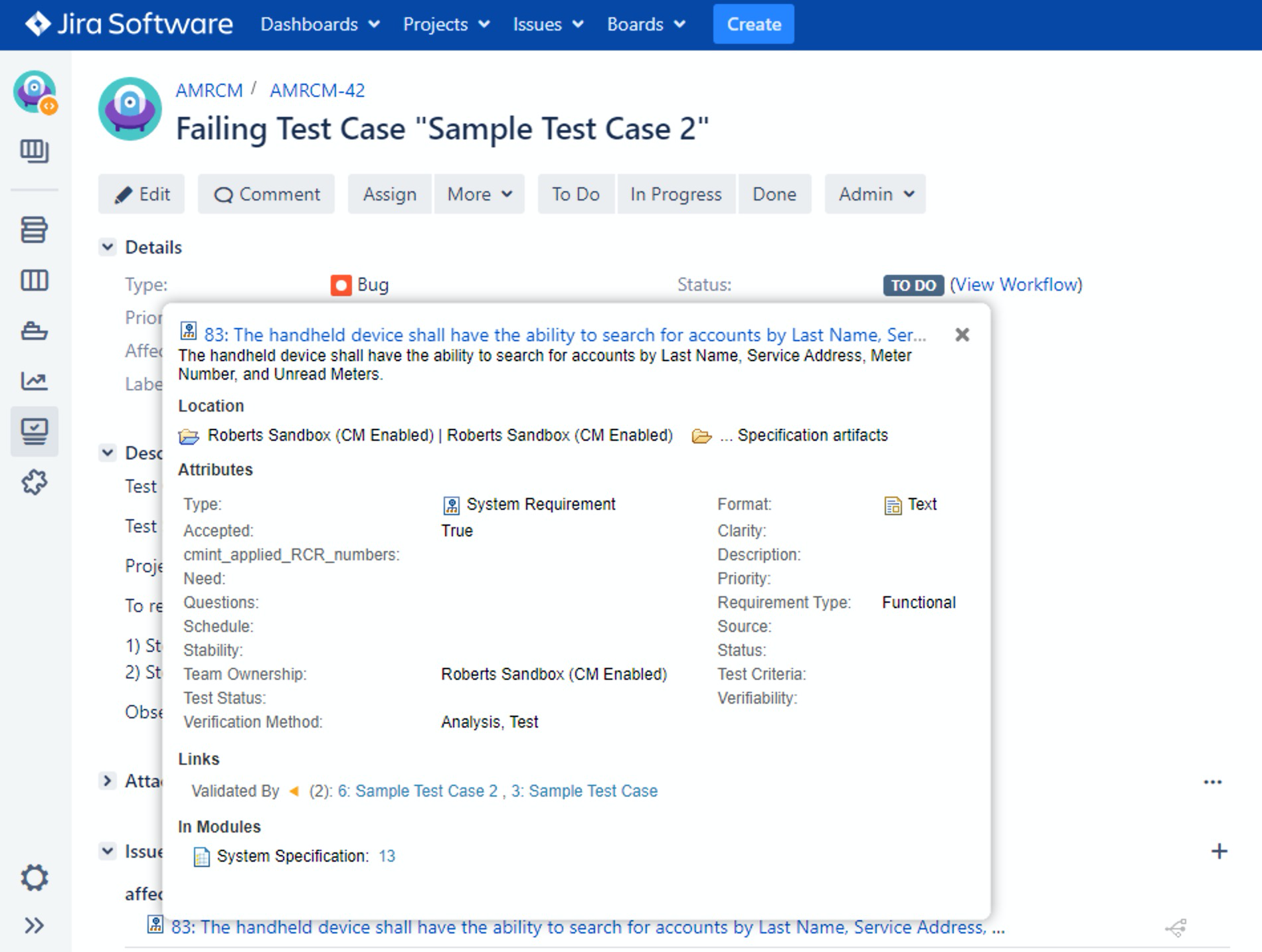Viewport: 1262px width, 952px height.
Task: Collapse the Details section
Action: coord(108,247)
